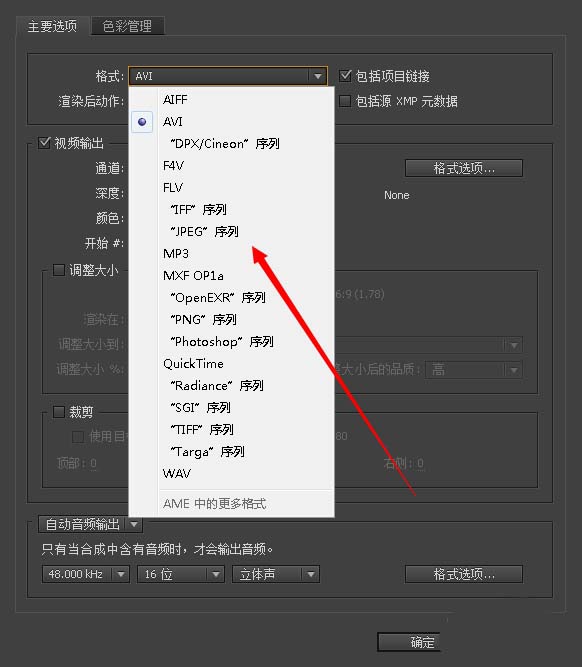Select the "PNG" 序列 format

tap(231, 320)
